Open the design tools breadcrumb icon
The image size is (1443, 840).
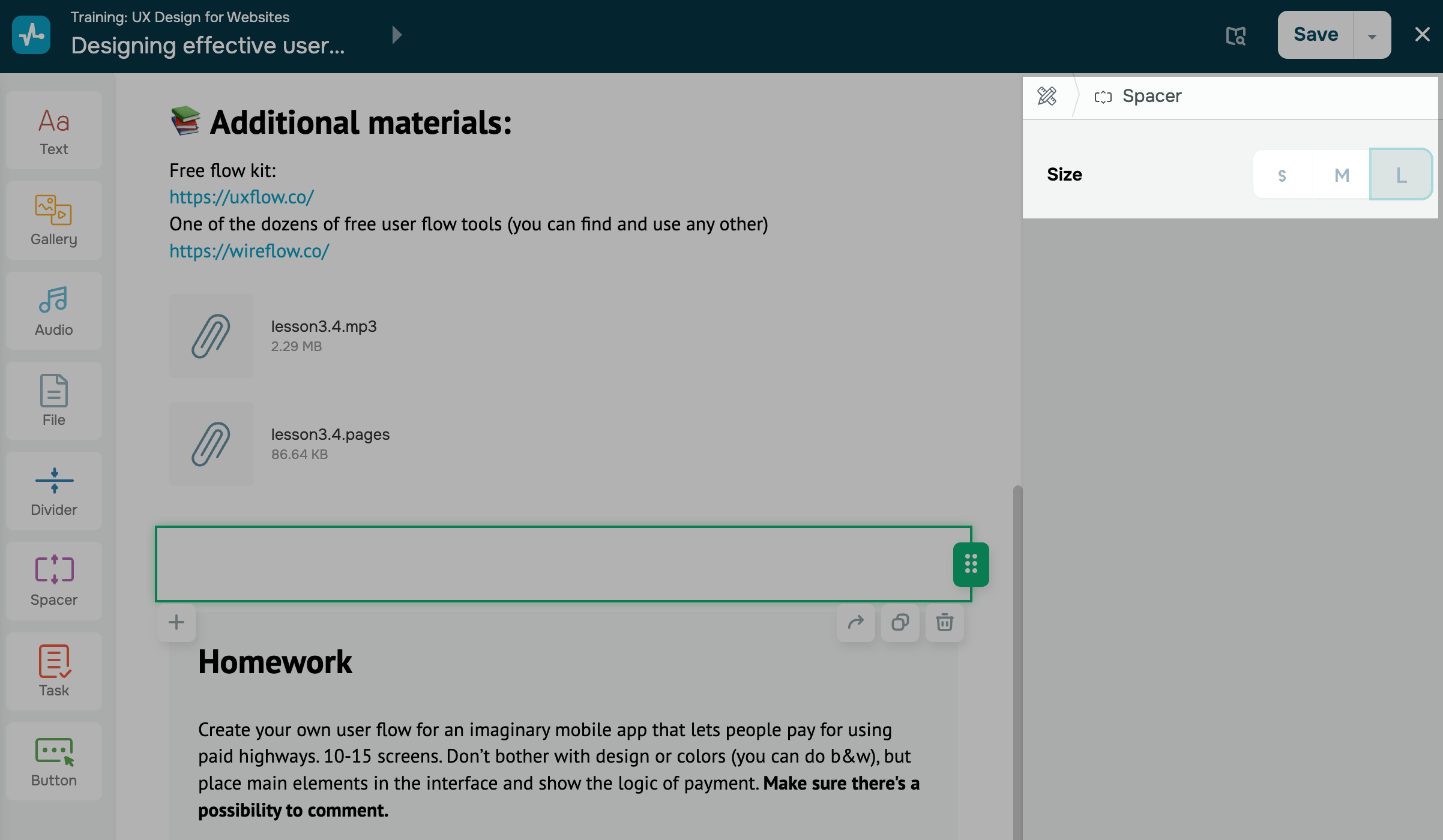tap(1047, 96)
